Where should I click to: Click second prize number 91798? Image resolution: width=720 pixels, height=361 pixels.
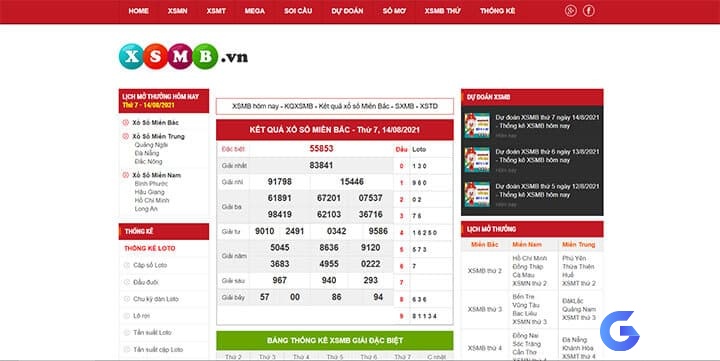pyautogui.click(x=280, y=182)
